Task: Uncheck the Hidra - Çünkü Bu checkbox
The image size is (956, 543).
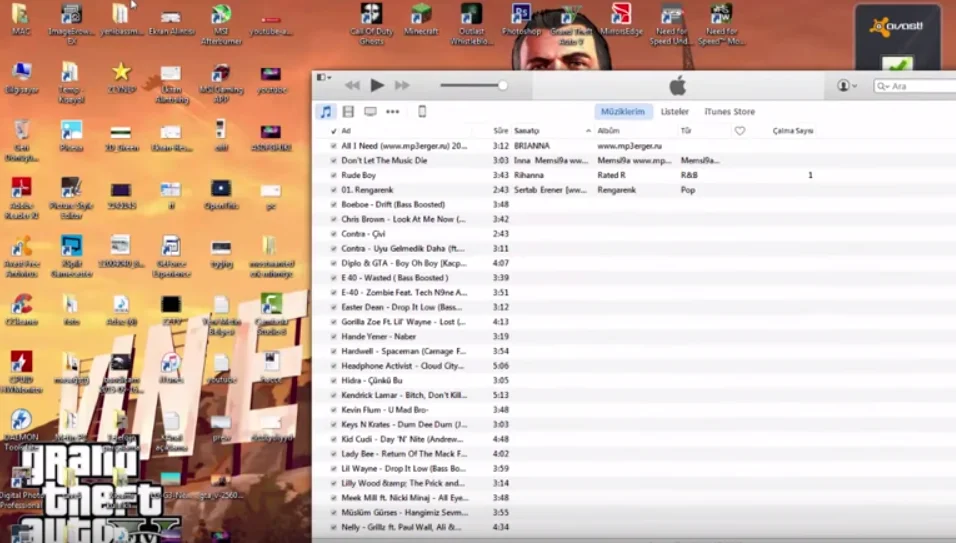Action: (x=334, y=380)
